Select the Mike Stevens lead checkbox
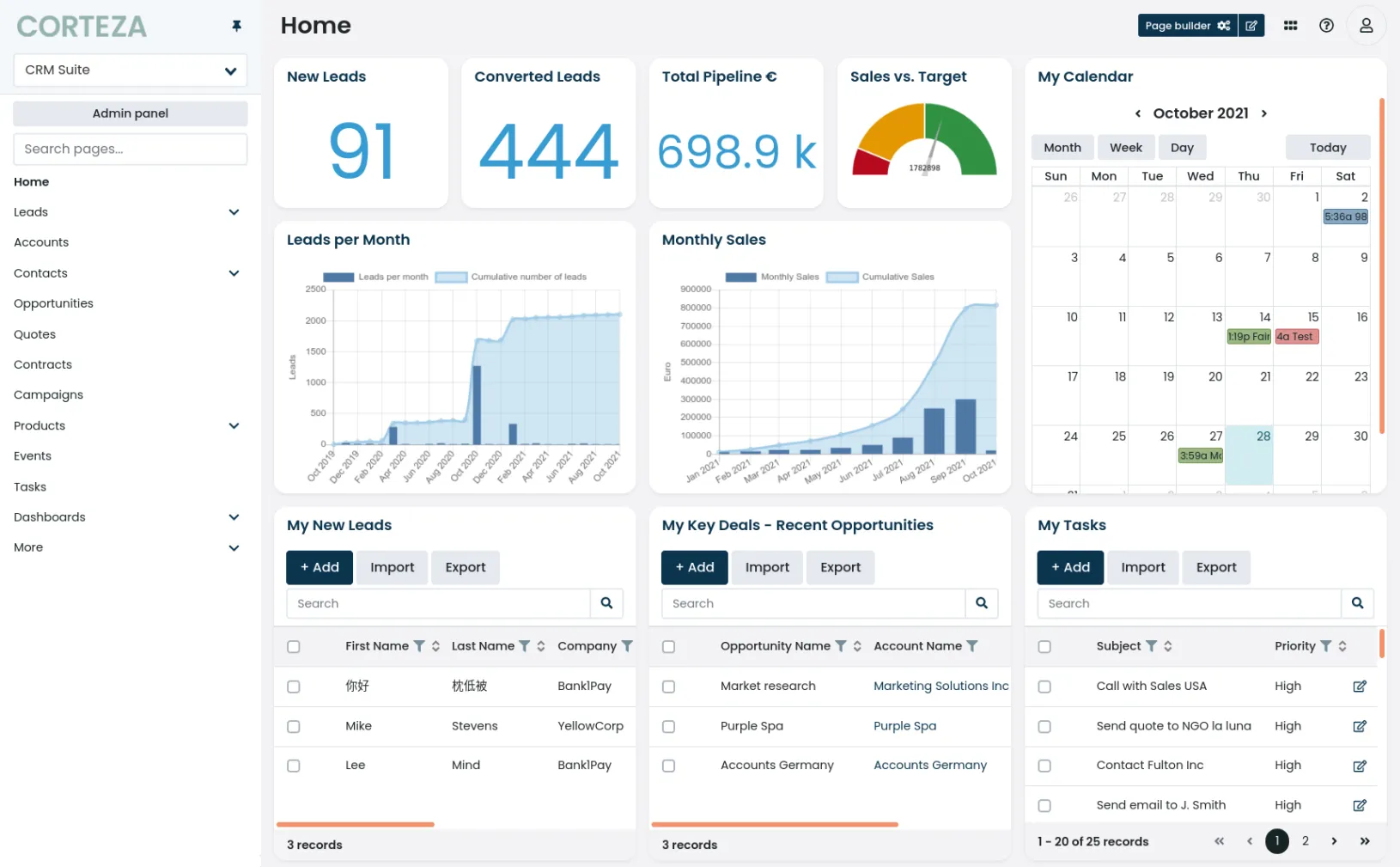1400x867 pixels. [294, 727]
